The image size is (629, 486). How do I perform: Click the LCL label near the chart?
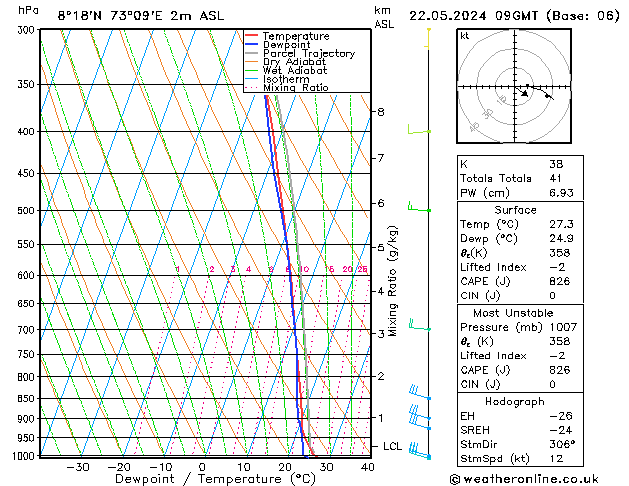[392, 446]
